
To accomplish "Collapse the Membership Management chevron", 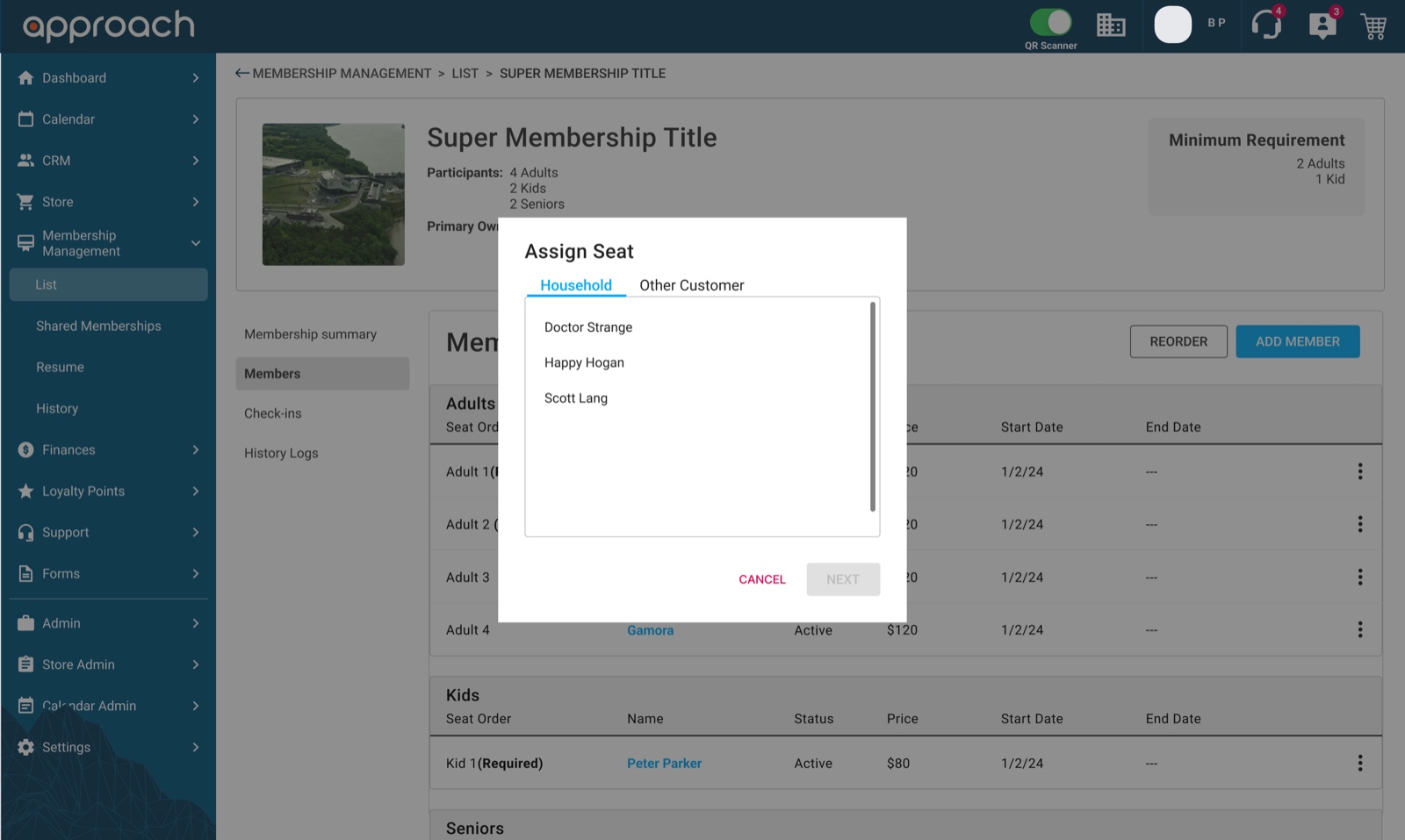I will pos(196,243).
